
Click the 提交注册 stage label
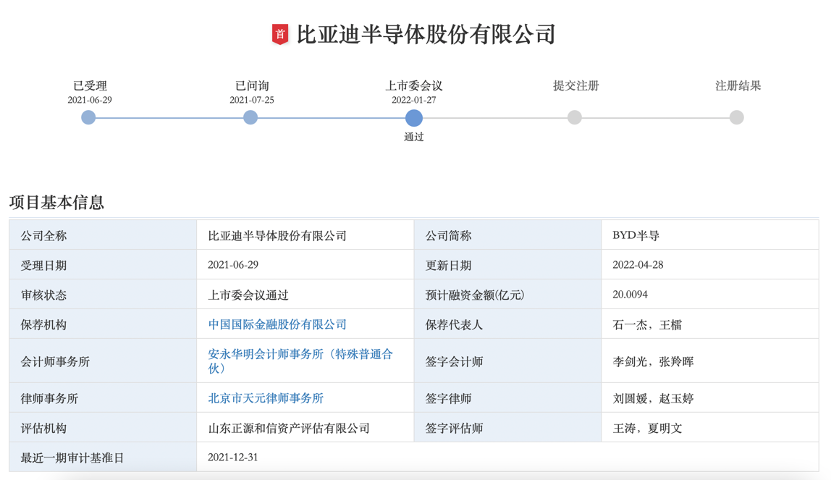[x=576, y=85]
